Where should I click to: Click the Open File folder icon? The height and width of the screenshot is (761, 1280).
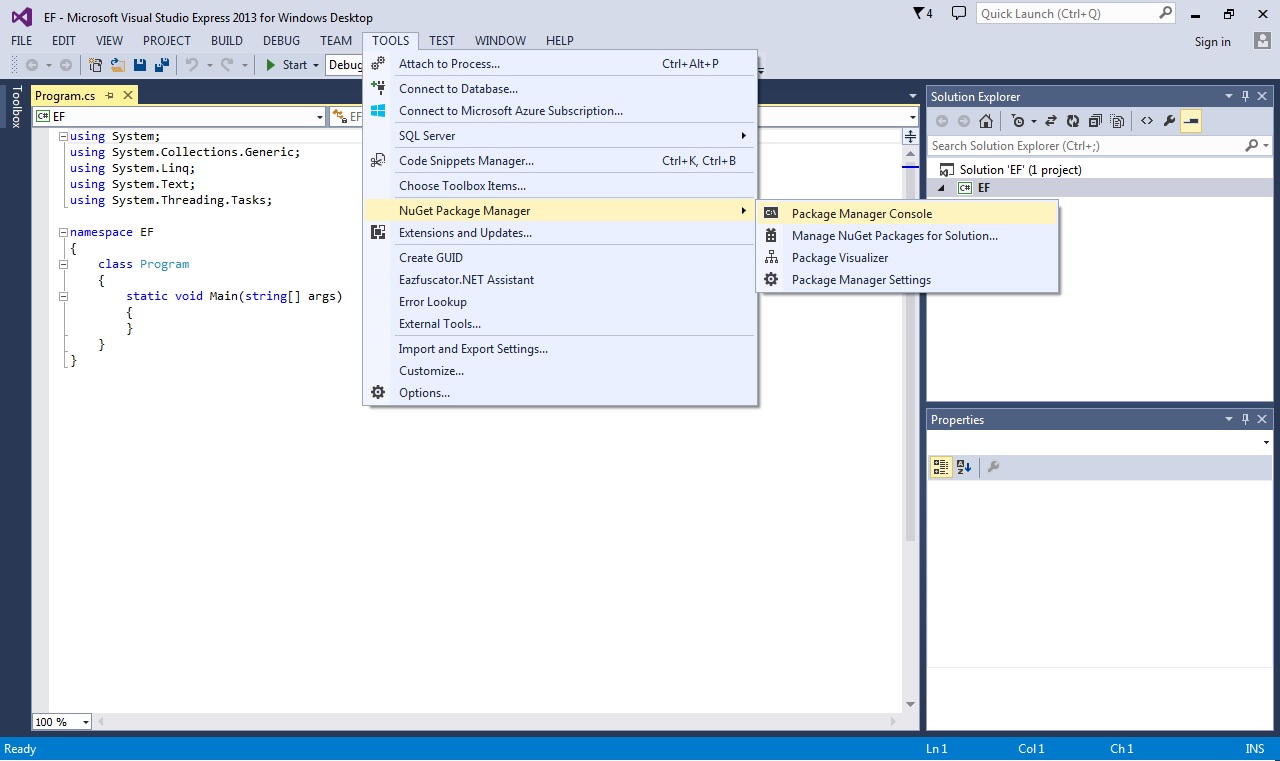[x=118, y=65]
